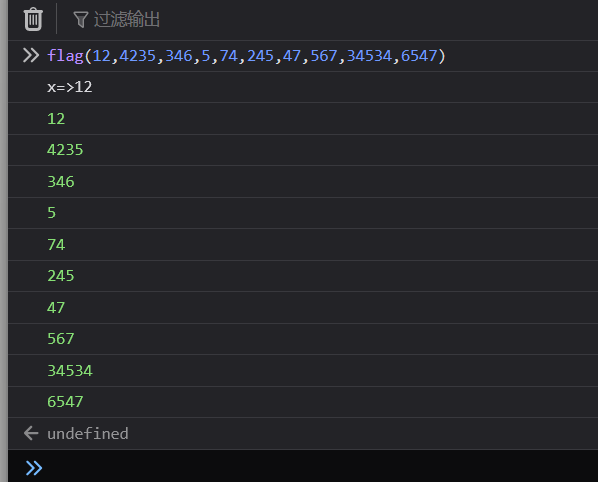
Task: Select the 74 output row
Action: pyautogui.click(x=303, y=244)
